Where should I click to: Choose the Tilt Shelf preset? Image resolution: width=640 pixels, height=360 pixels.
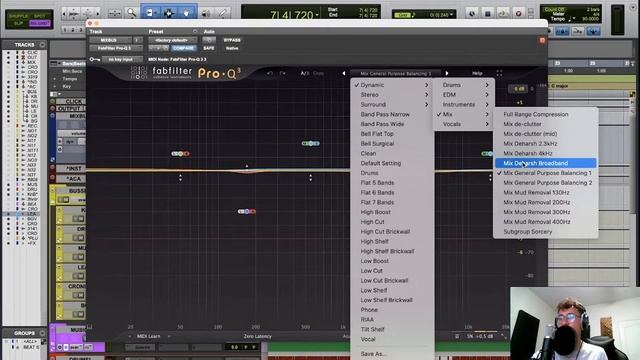click(x=372, y=329)
